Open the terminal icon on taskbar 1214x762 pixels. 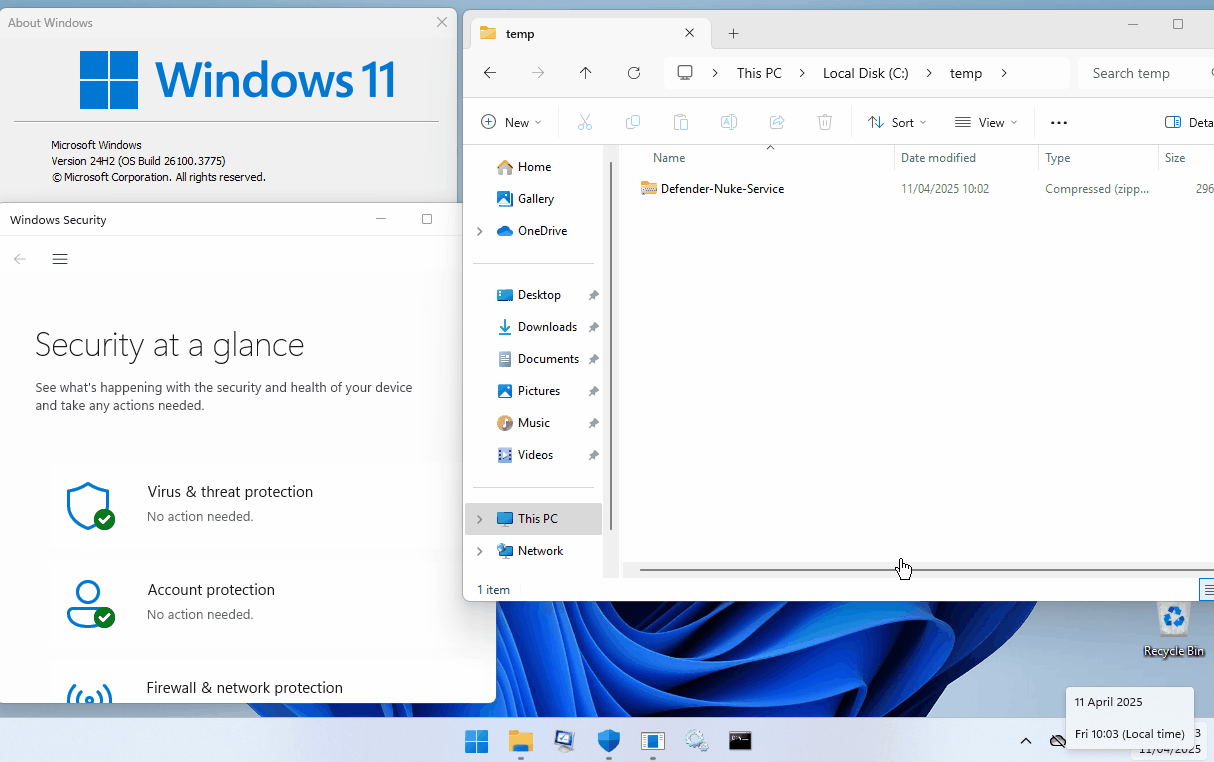(740, 741)
